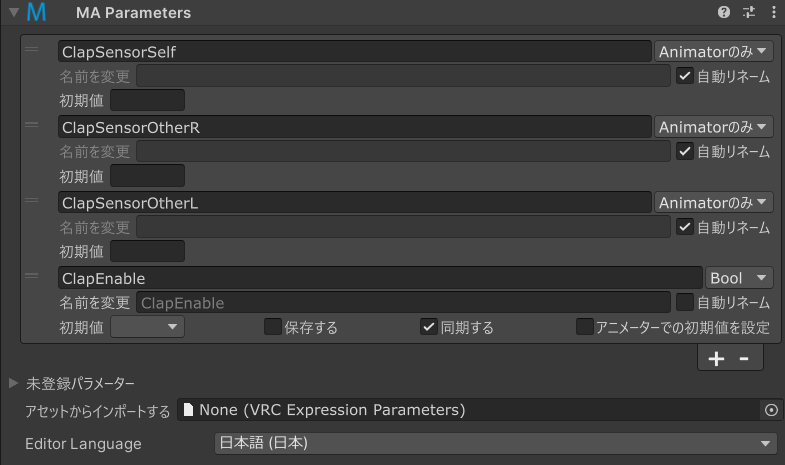Click the Modular Avatar M logo icon

37,12
